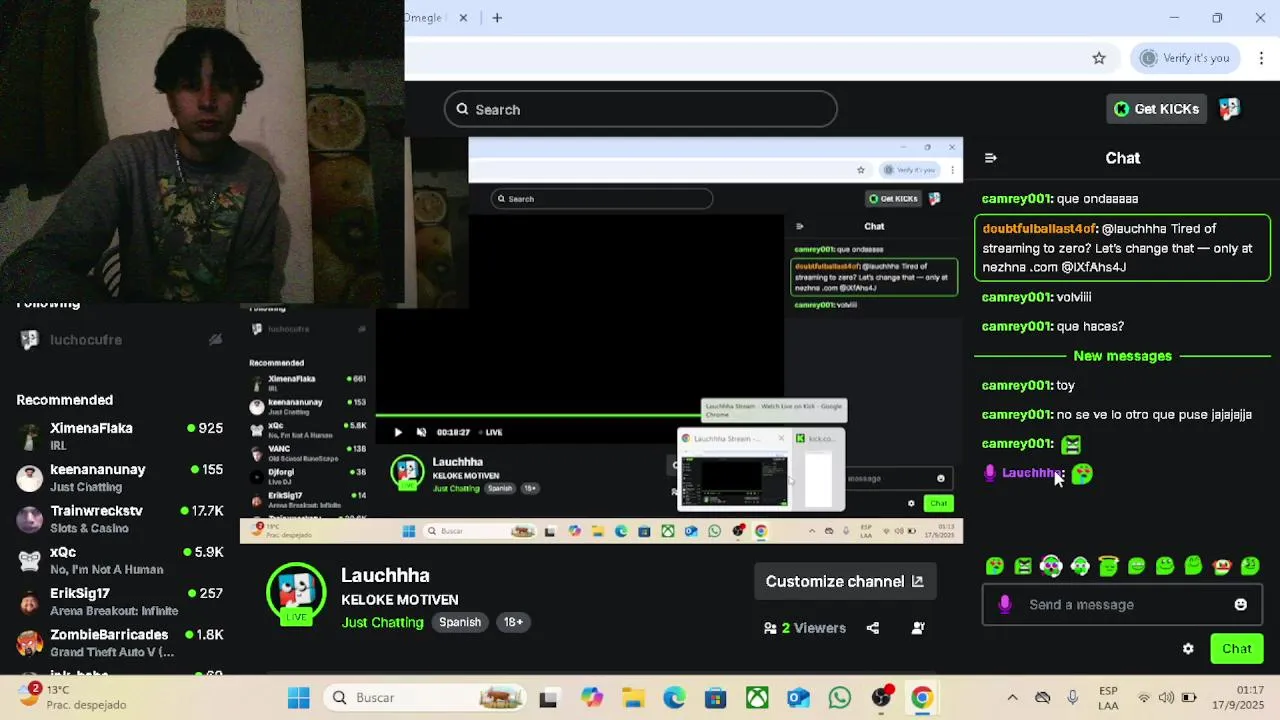Focus the Send a message input

(1122, 604)
